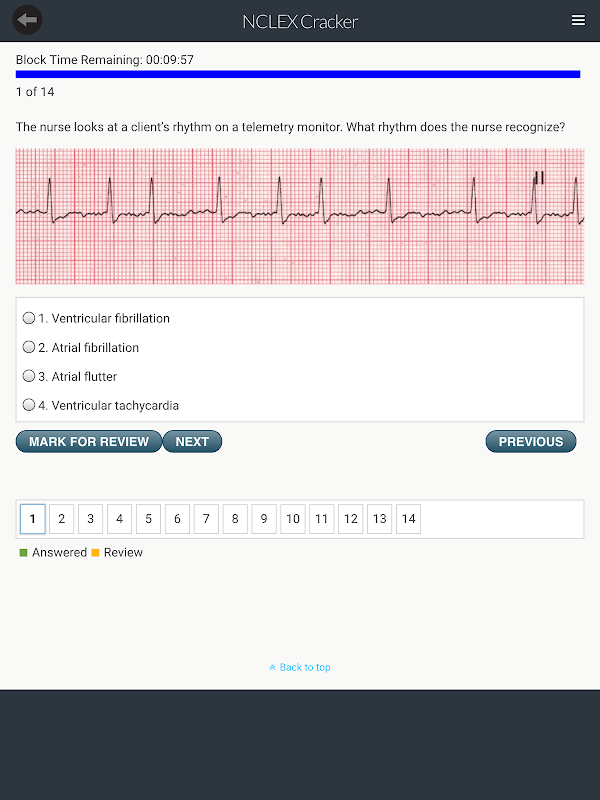Select the Ventricular fibrillation option

point(29,318)
